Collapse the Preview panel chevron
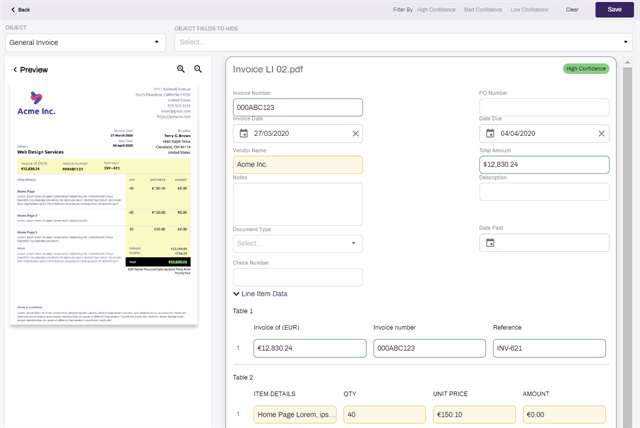Screen dimensions: 640x428 pos(15,70)
